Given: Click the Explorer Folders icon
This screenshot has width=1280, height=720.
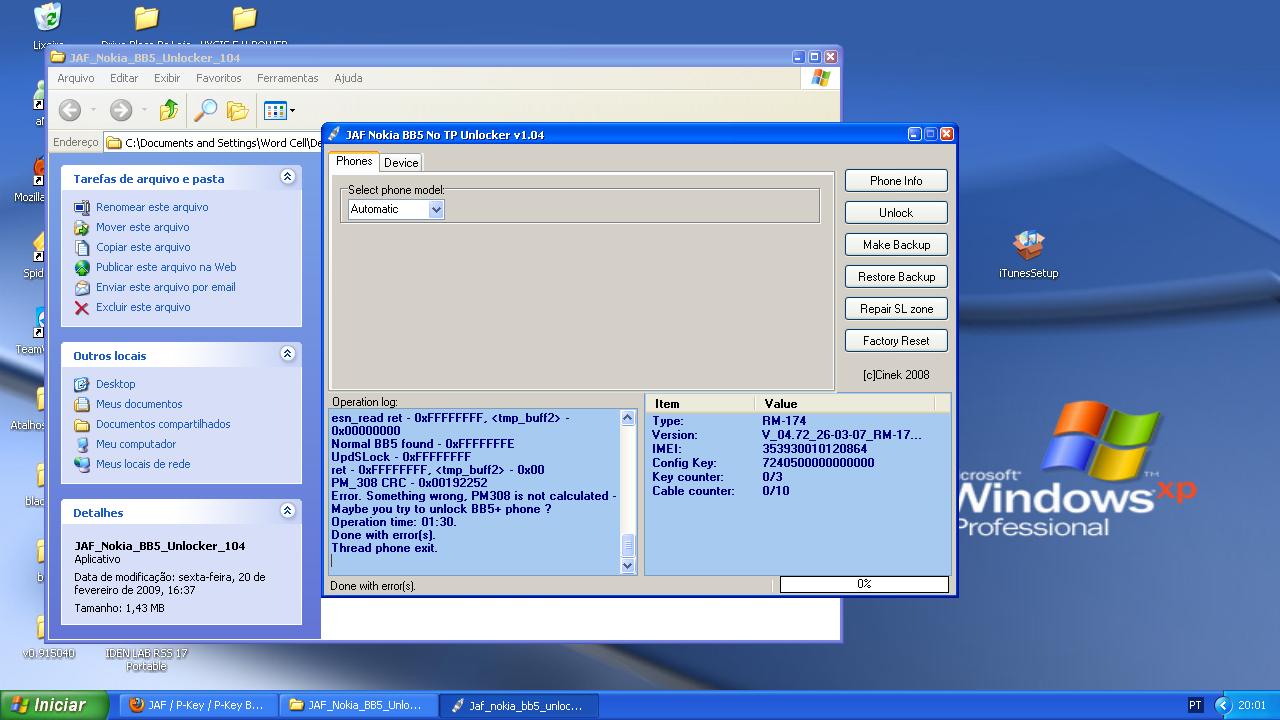Looking at the screenshot, I should point(237,110).
